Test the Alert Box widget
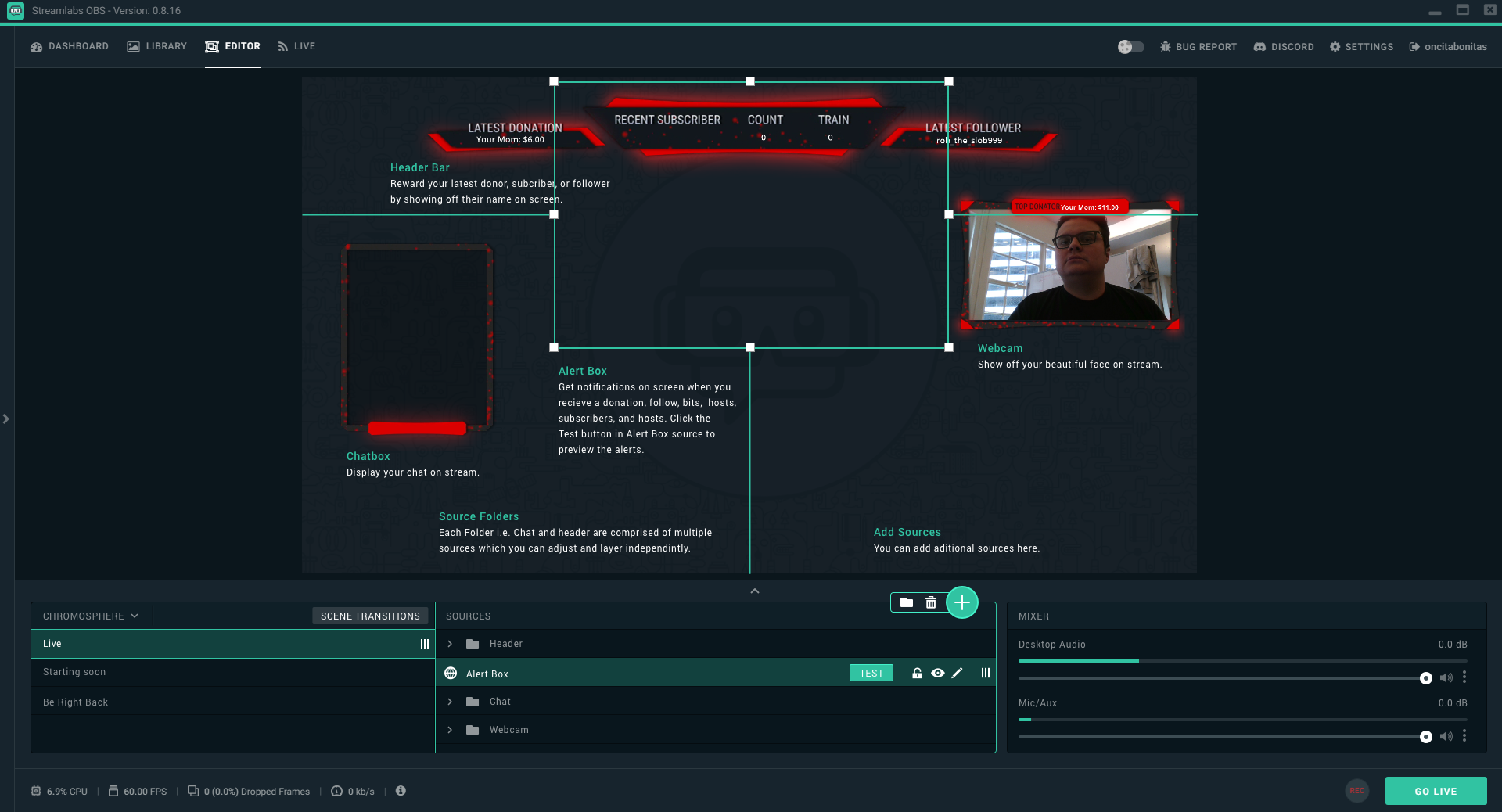The height and width of the screenshot is (812, 1502). 871,673
